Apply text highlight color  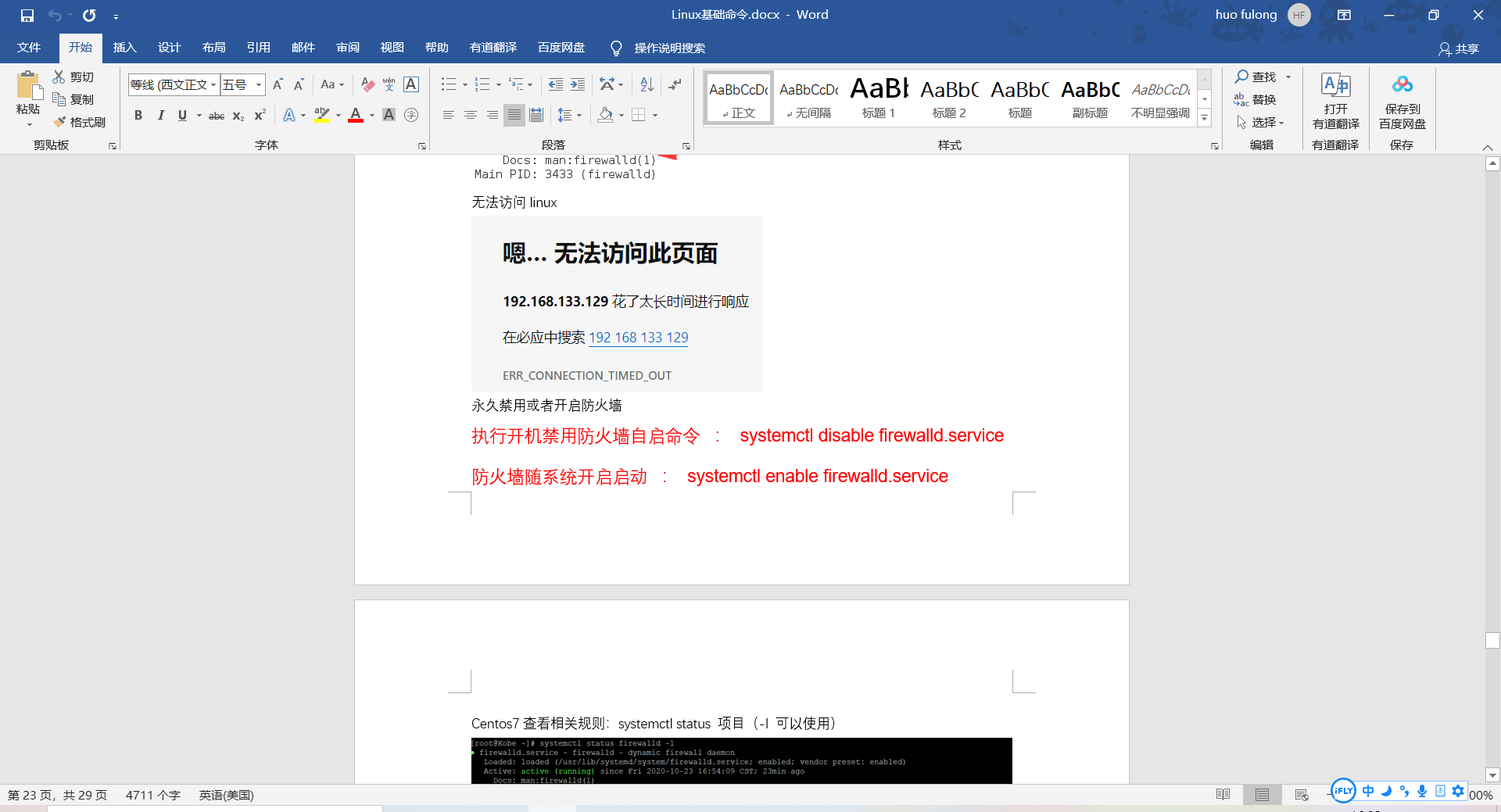point(321,115)
